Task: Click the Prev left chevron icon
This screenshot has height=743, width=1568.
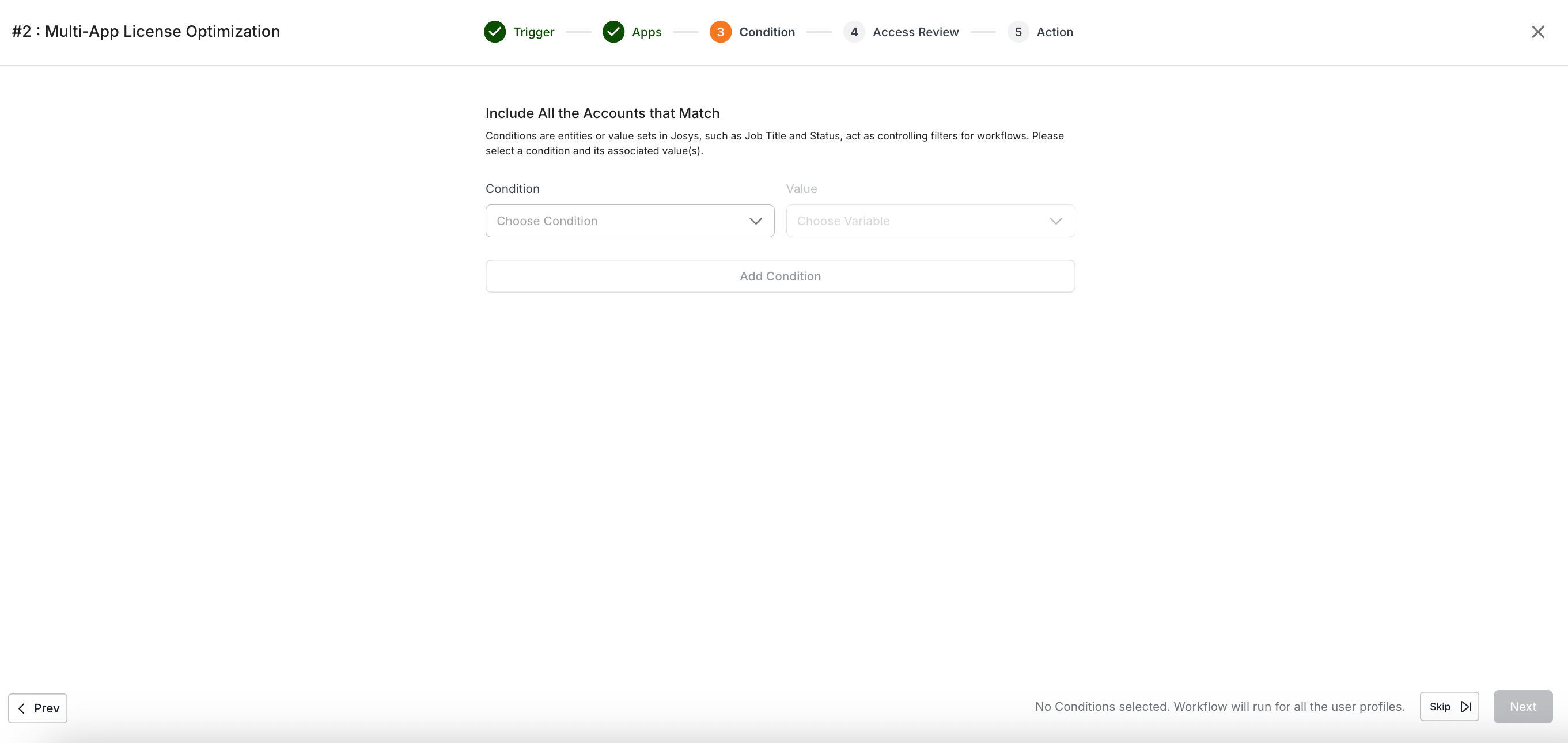Action: click(22, 708)
